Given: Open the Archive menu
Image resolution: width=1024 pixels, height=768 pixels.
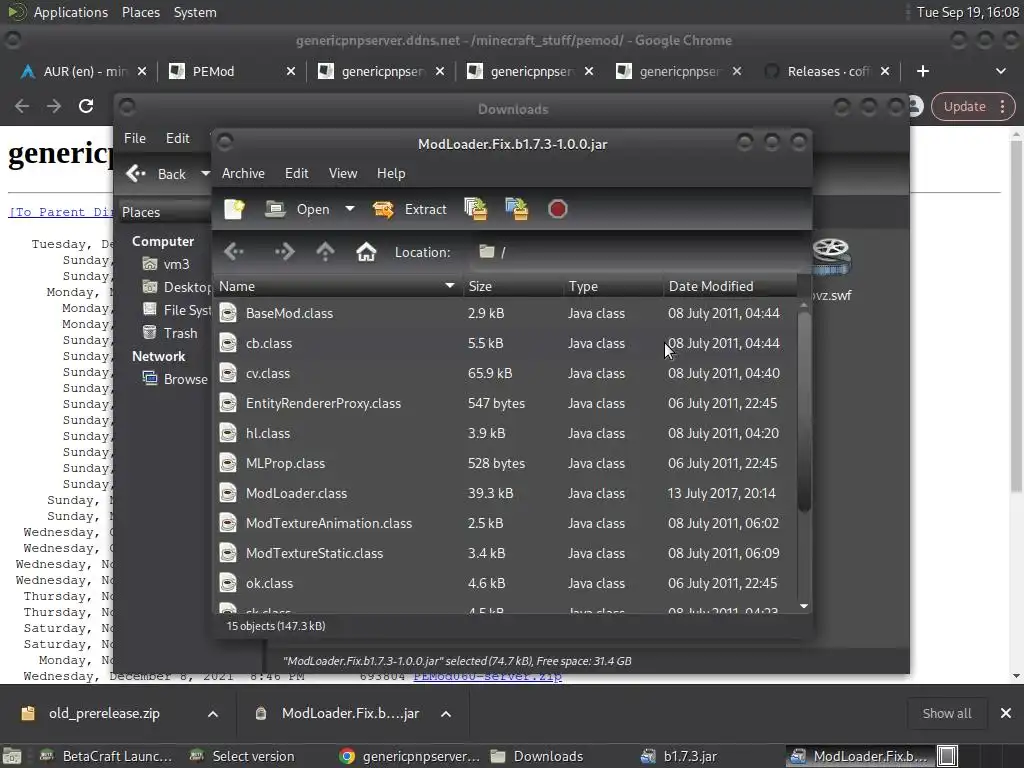Looking at the screenshot, I should tap(243, 173).
